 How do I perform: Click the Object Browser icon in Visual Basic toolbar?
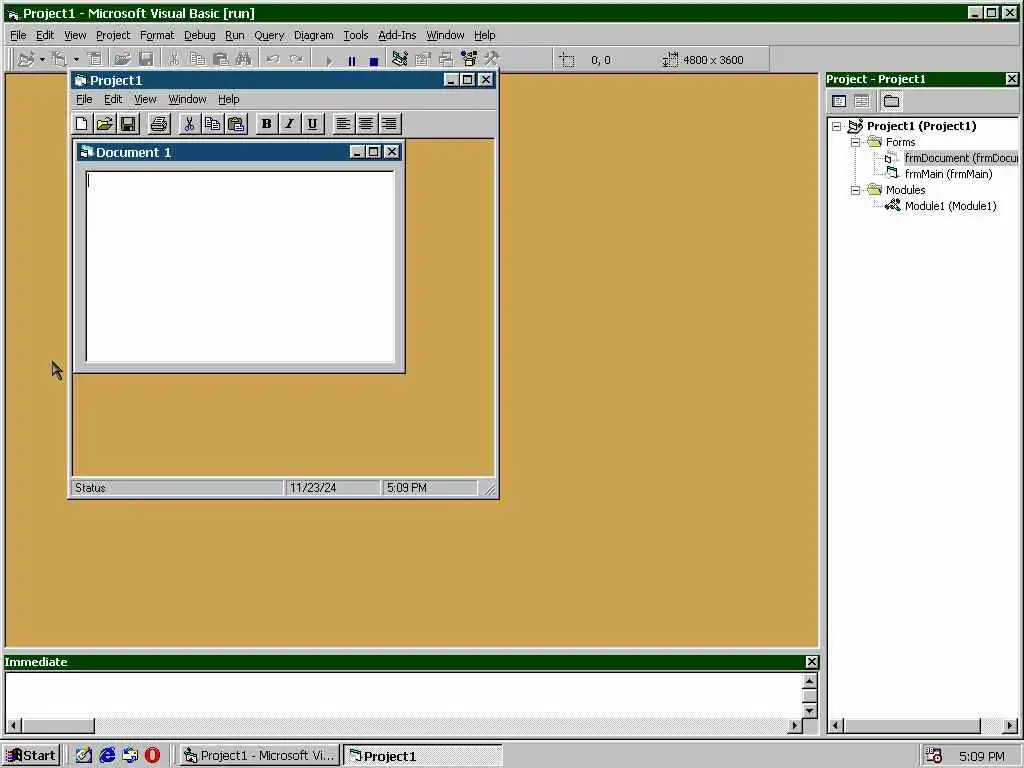pyautogui.click(x=469, y=59)
